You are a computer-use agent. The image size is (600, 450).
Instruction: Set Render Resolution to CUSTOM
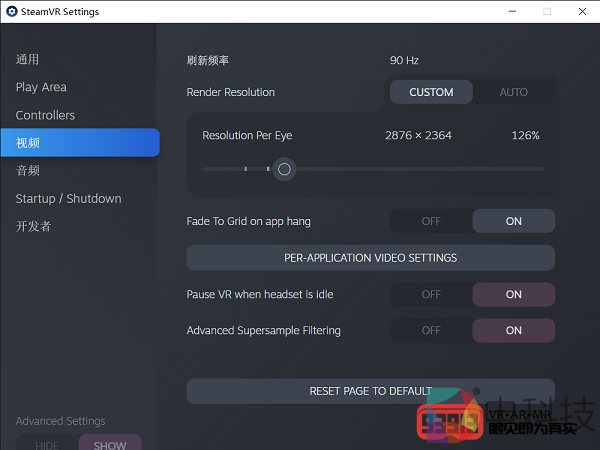pos(431,92)
